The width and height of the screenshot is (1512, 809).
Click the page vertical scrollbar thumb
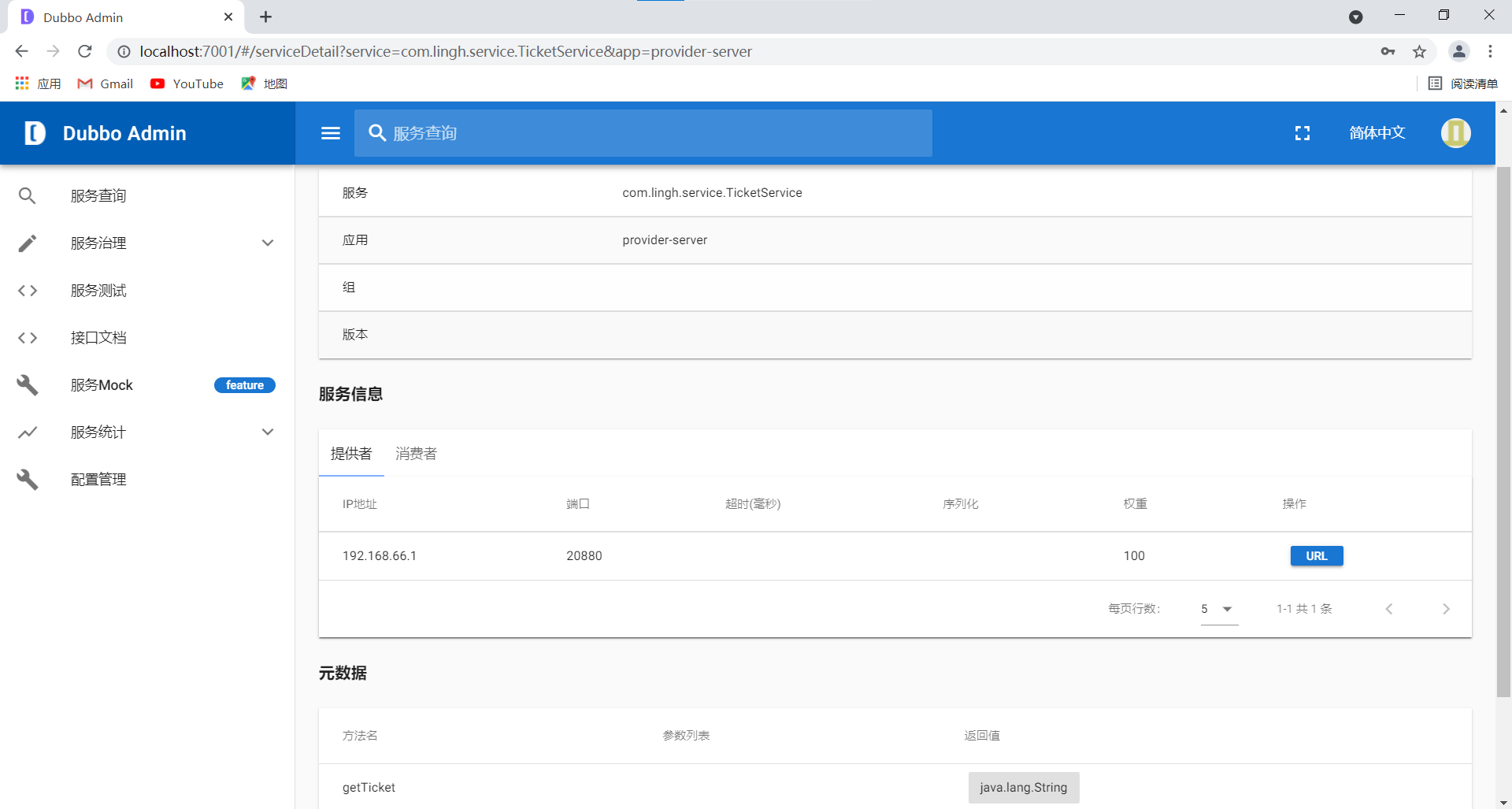pos(1503,432)
